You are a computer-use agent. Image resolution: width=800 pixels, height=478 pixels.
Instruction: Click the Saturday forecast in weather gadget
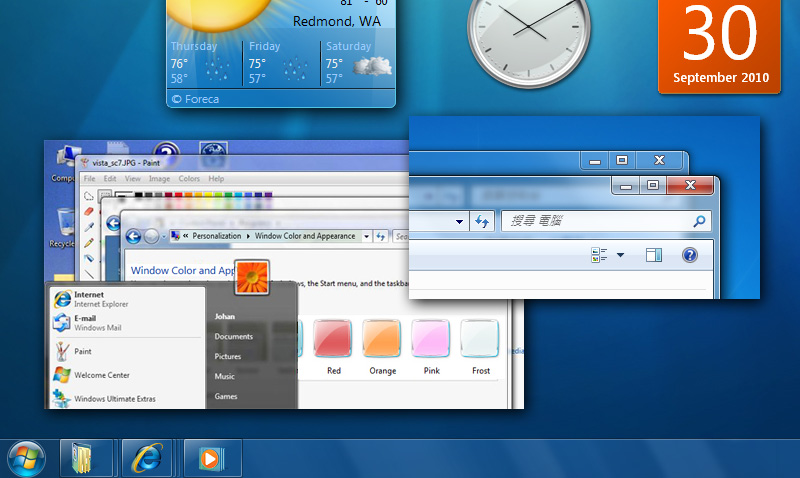tap(359, 63)
